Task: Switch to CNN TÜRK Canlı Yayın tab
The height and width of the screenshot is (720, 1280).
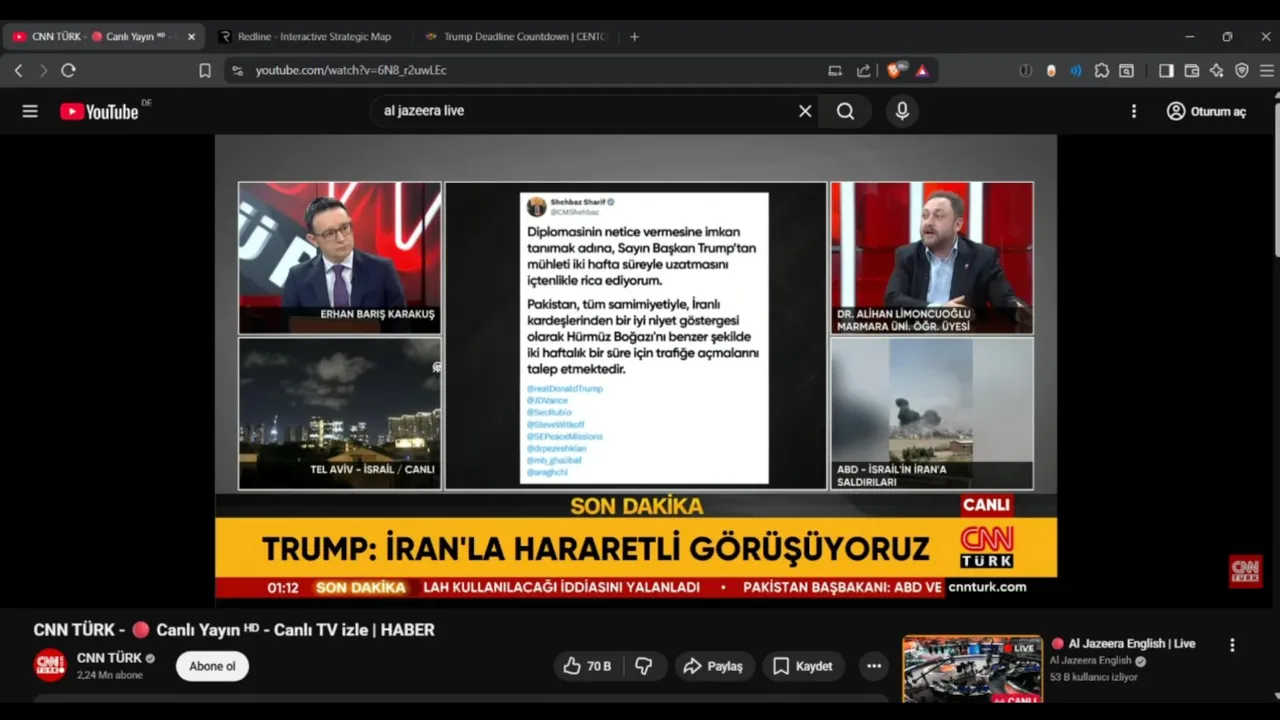Action: [103, 37]
